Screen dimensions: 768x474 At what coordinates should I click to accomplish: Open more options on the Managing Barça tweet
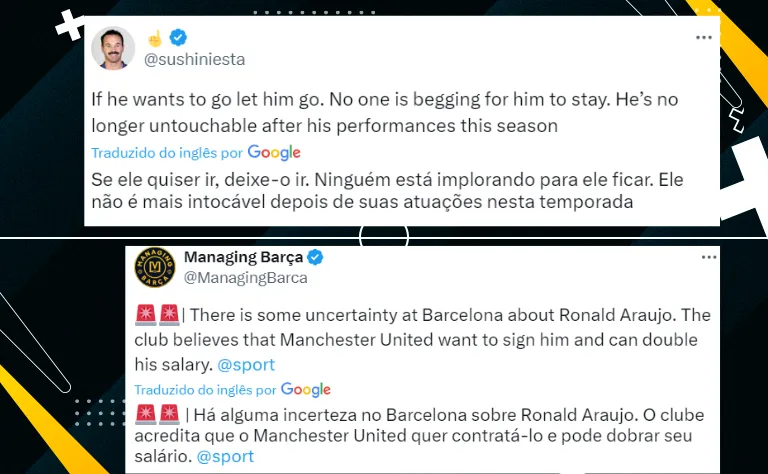pos(709,257)
